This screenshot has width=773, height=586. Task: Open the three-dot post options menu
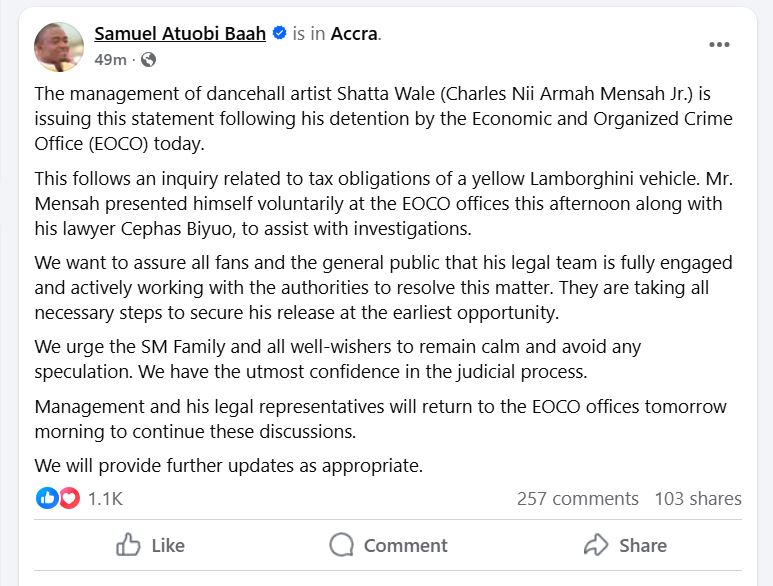(719, 44)
